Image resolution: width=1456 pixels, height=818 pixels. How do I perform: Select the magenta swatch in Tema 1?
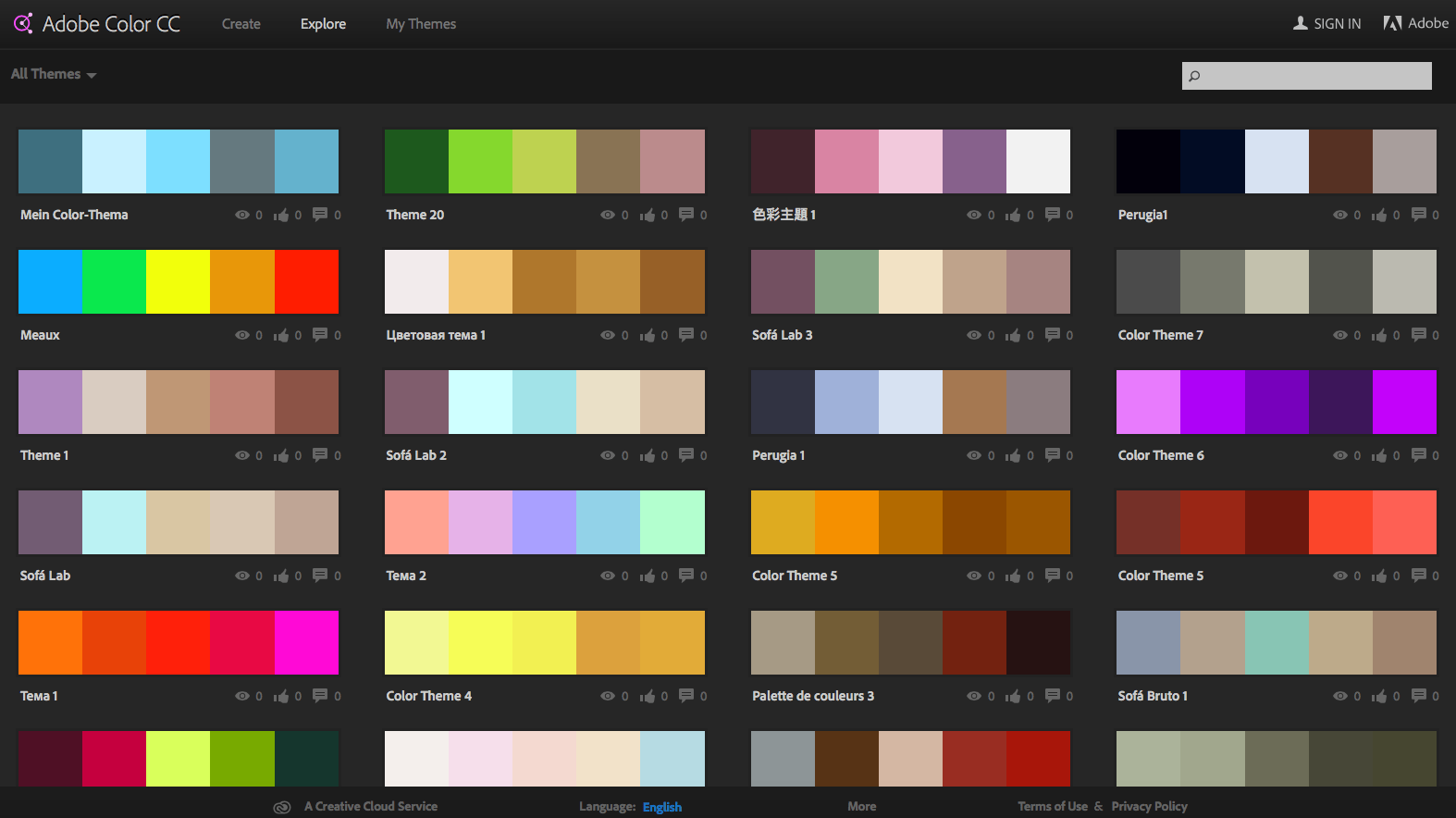point(306,642)
